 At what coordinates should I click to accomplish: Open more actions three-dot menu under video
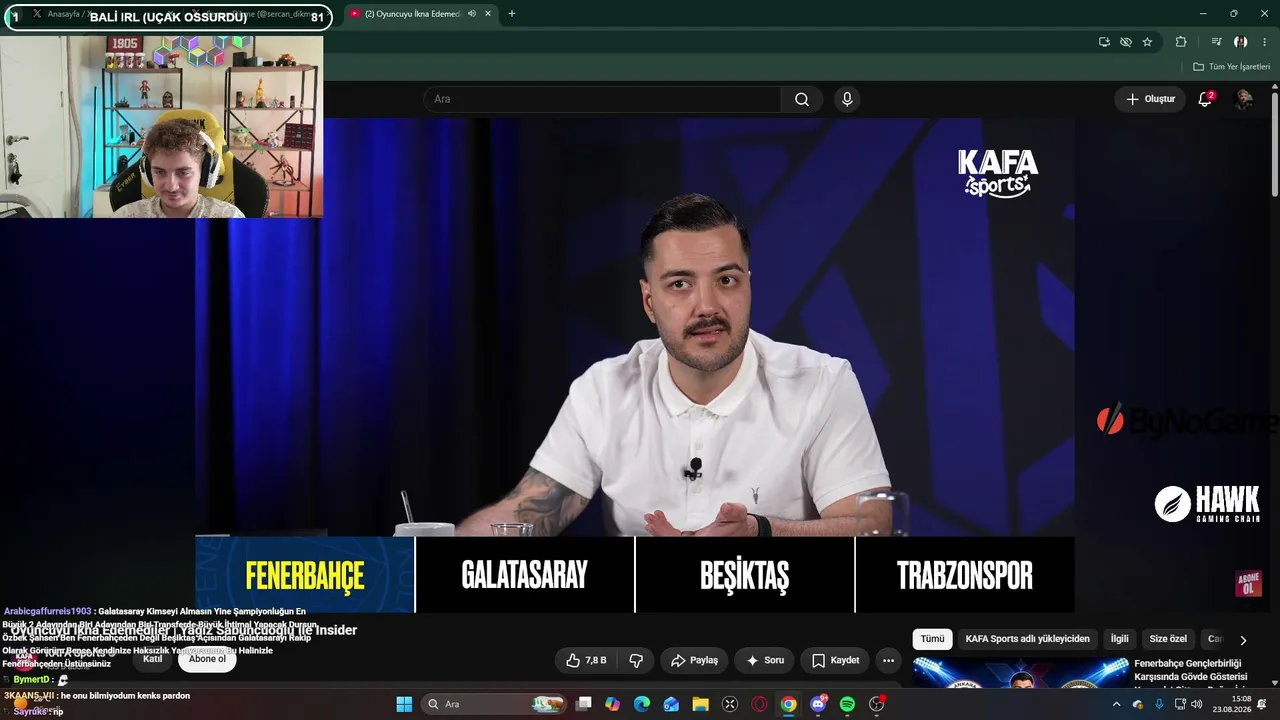pyautogui.click(x=888, y=660)
